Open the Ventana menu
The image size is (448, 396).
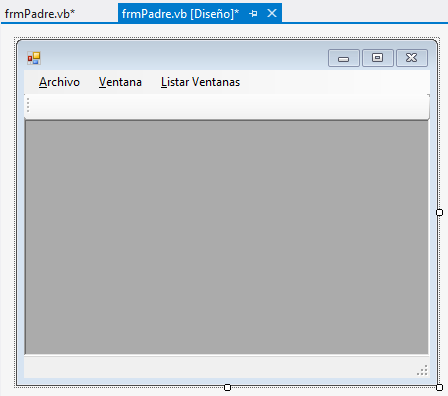120,82
